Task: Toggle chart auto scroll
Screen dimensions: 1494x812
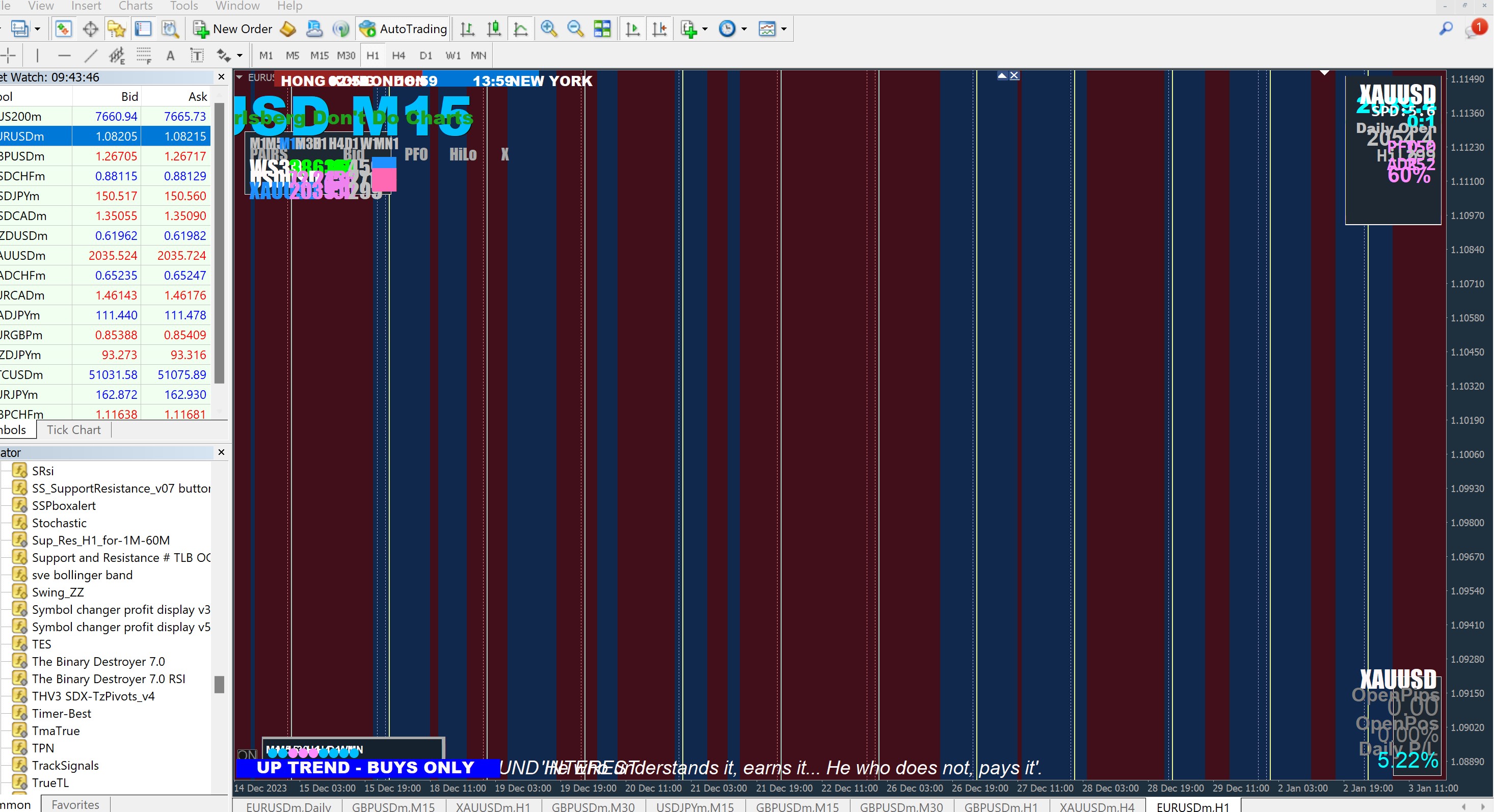Action: (x=633, y=29)
